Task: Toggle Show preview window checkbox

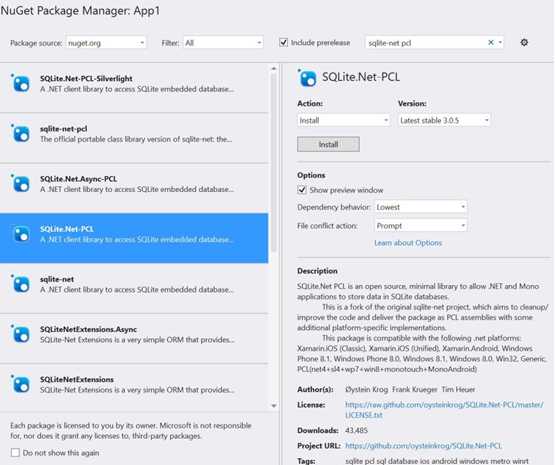Action: (x=302, y=190)
